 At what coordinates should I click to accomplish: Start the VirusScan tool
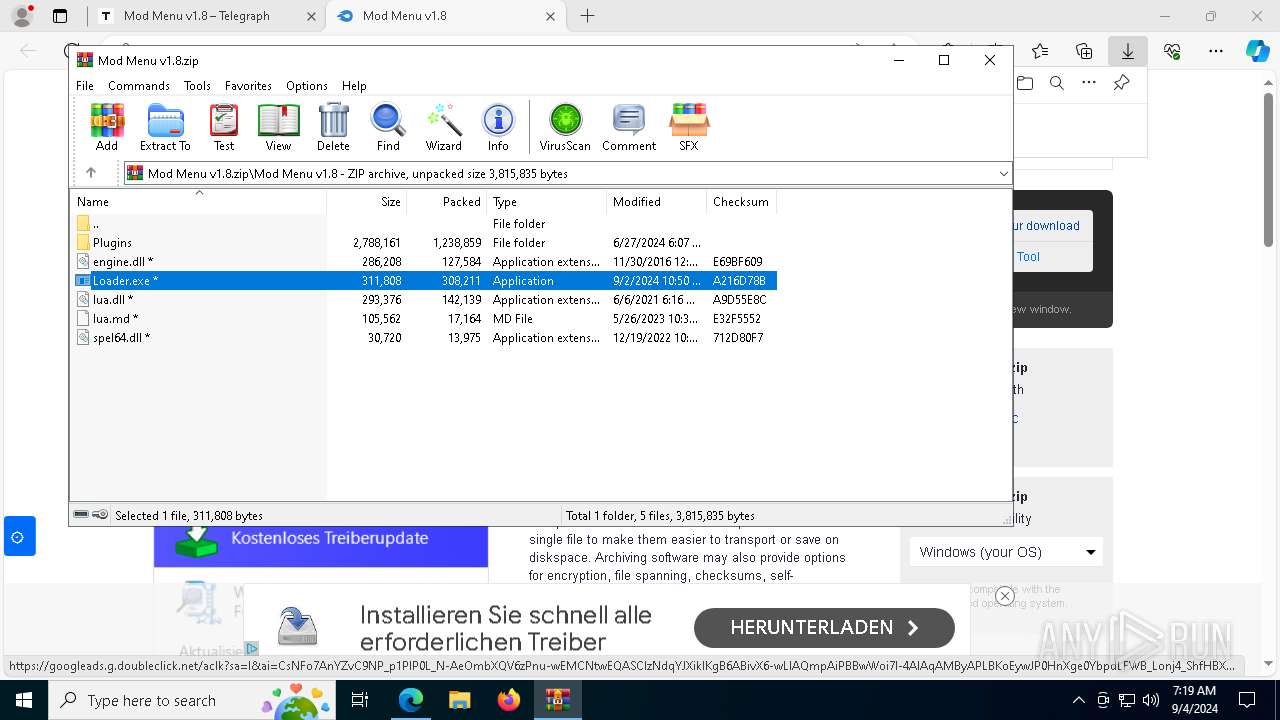pos(565,127)
